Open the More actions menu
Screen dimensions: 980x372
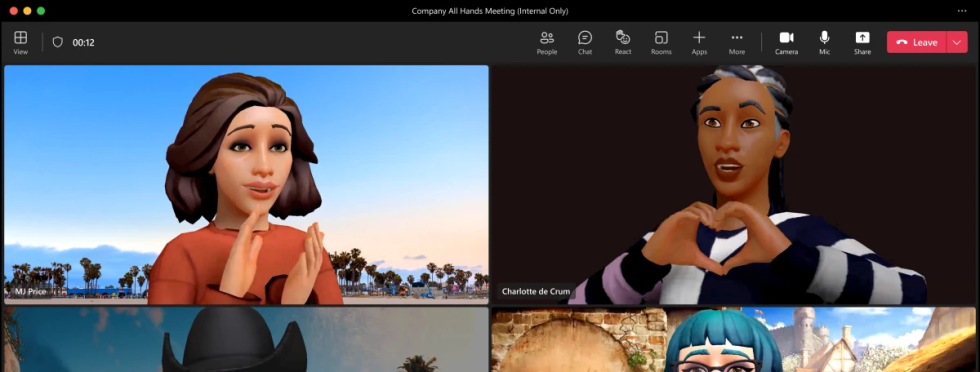click(737, 42)
